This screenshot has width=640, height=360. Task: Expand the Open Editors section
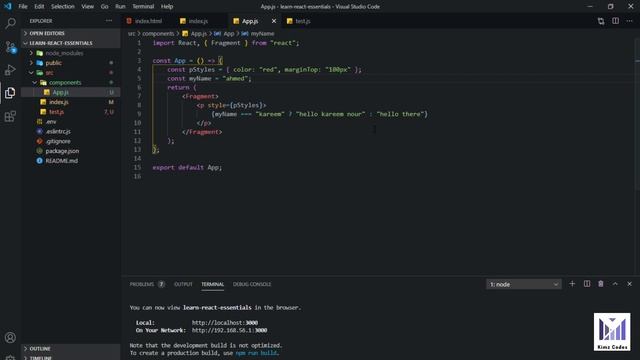point(71,33)
